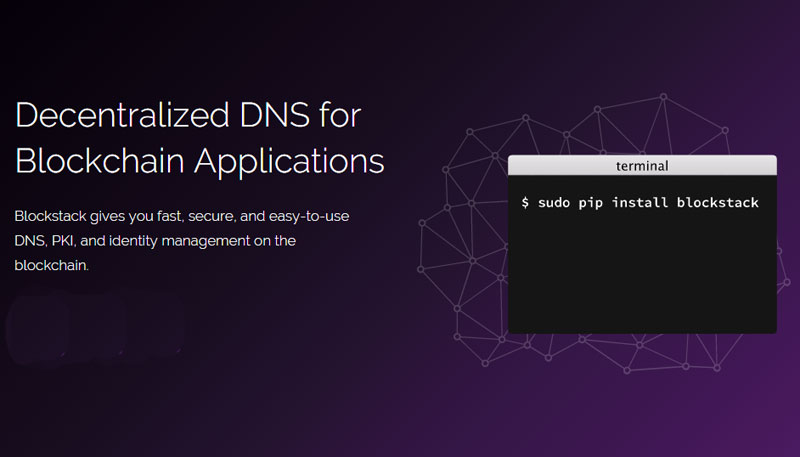800x457 pixels.
Task: Click the "easy-to-use" phrase in the description
Action: [x=309, y=216]
